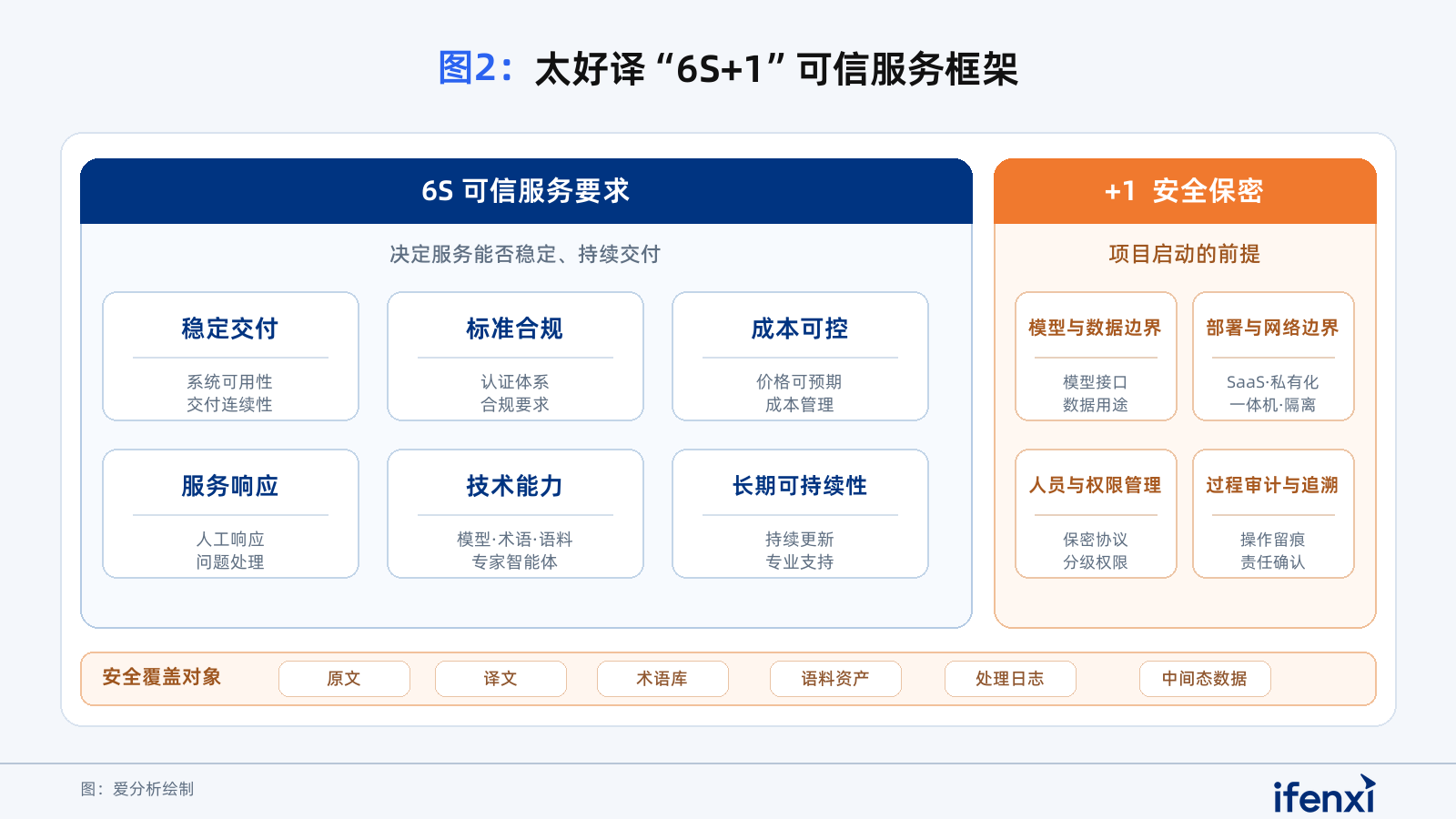Click the 项目启动的前提 subtitle
Image resolution: width=1456 pixels, height=819 pixels.
1185,255
